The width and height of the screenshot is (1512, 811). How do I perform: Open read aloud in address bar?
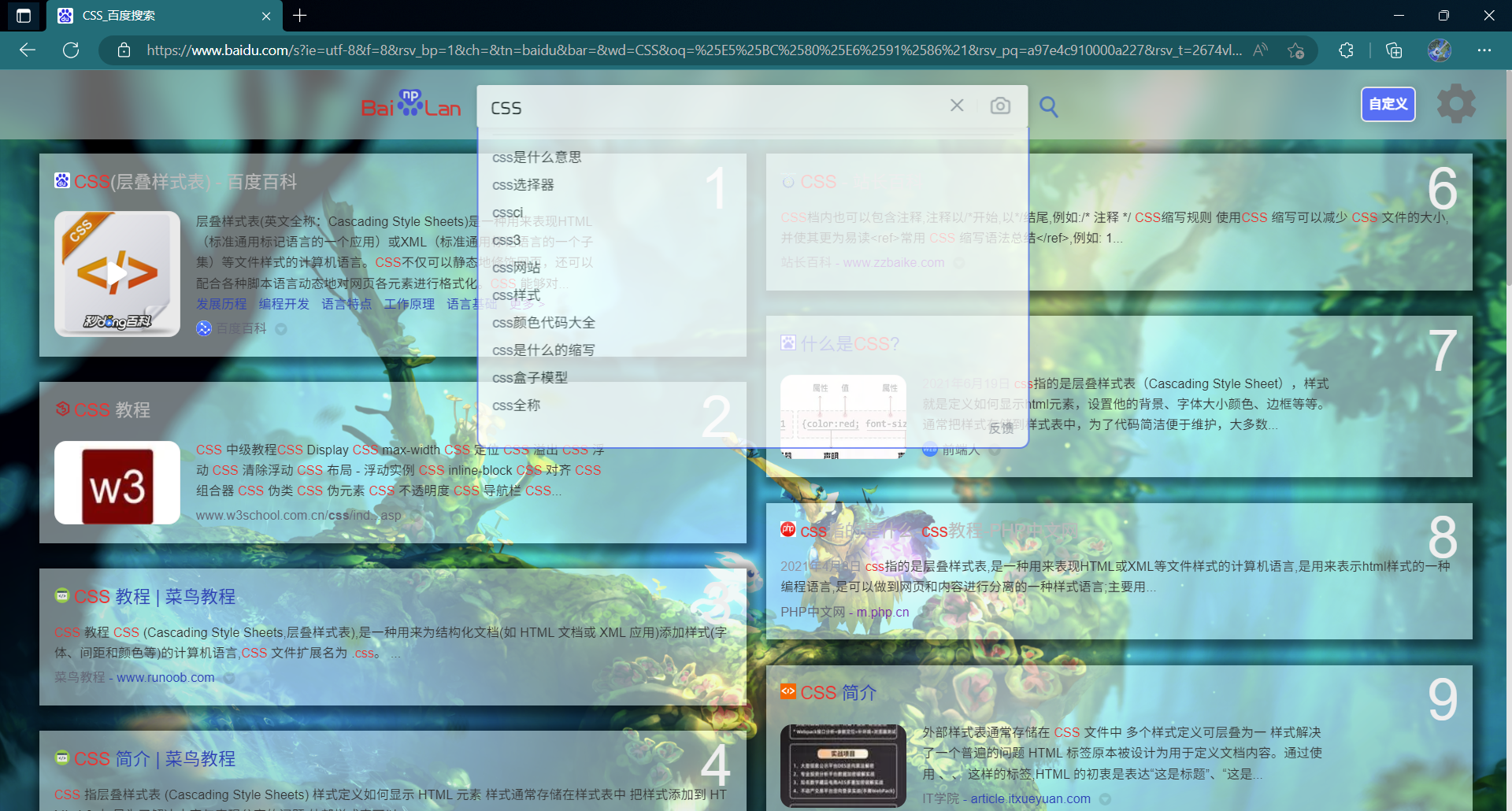pyautogui.click(x=1260, y=50)
